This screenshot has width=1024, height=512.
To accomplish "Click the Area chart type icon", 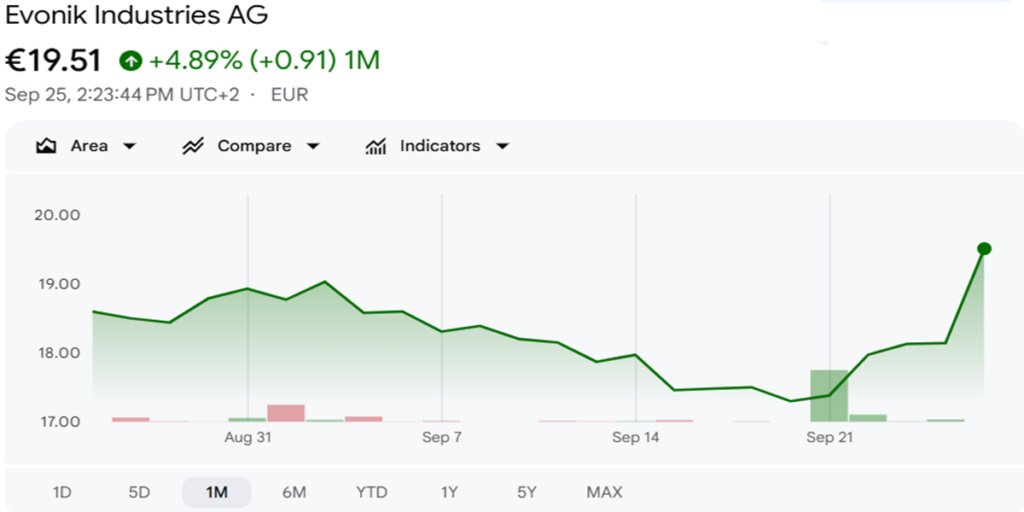I will 45,146.
